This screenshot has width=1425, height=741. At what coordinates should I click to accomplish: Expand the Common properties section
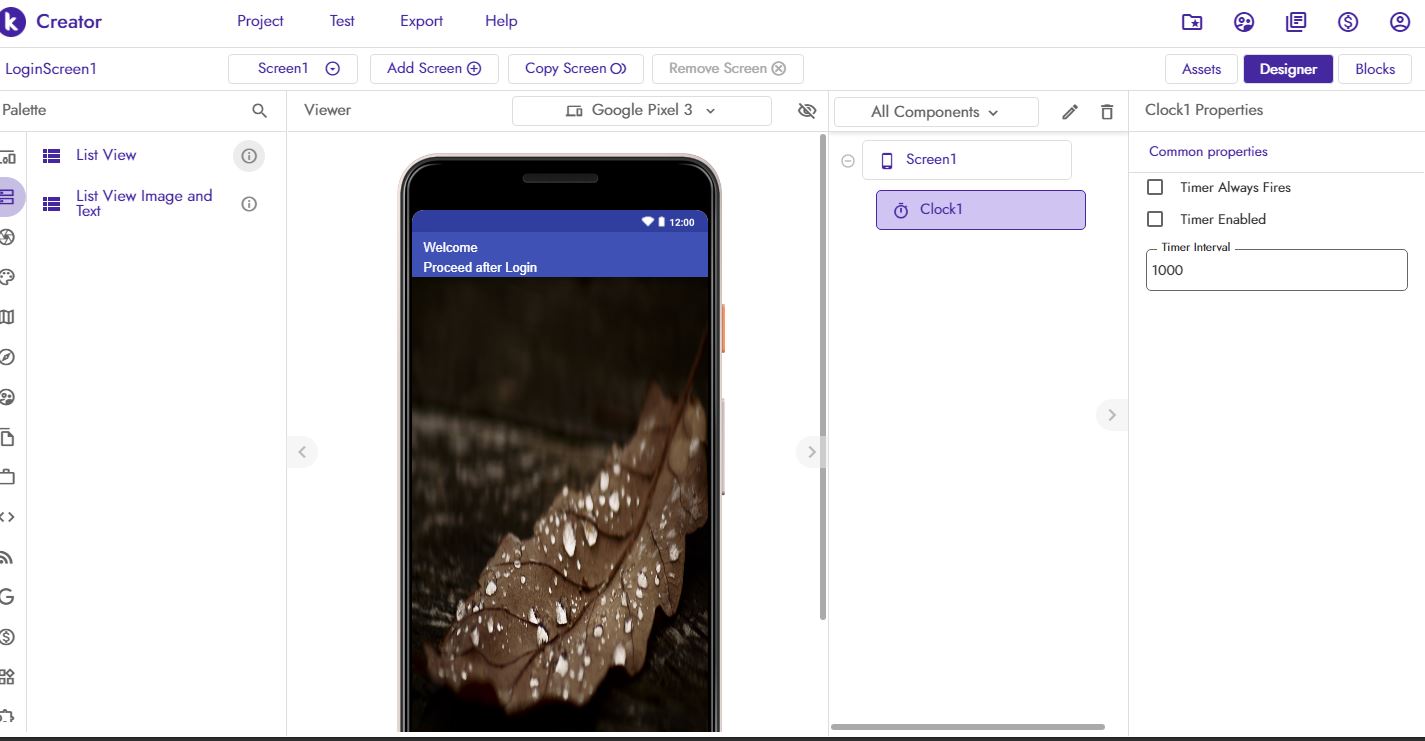pos(1208,152)
